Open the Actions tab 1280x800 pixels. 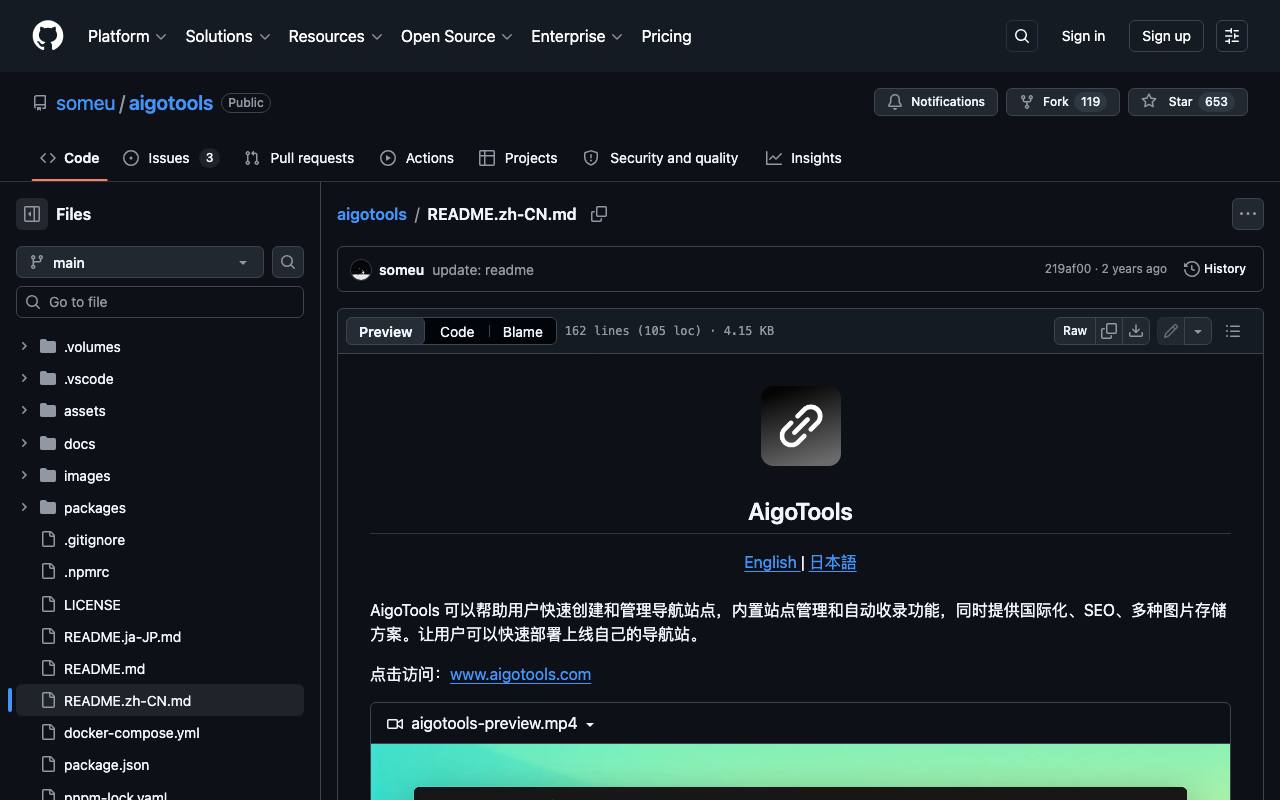tap(417, 158)
